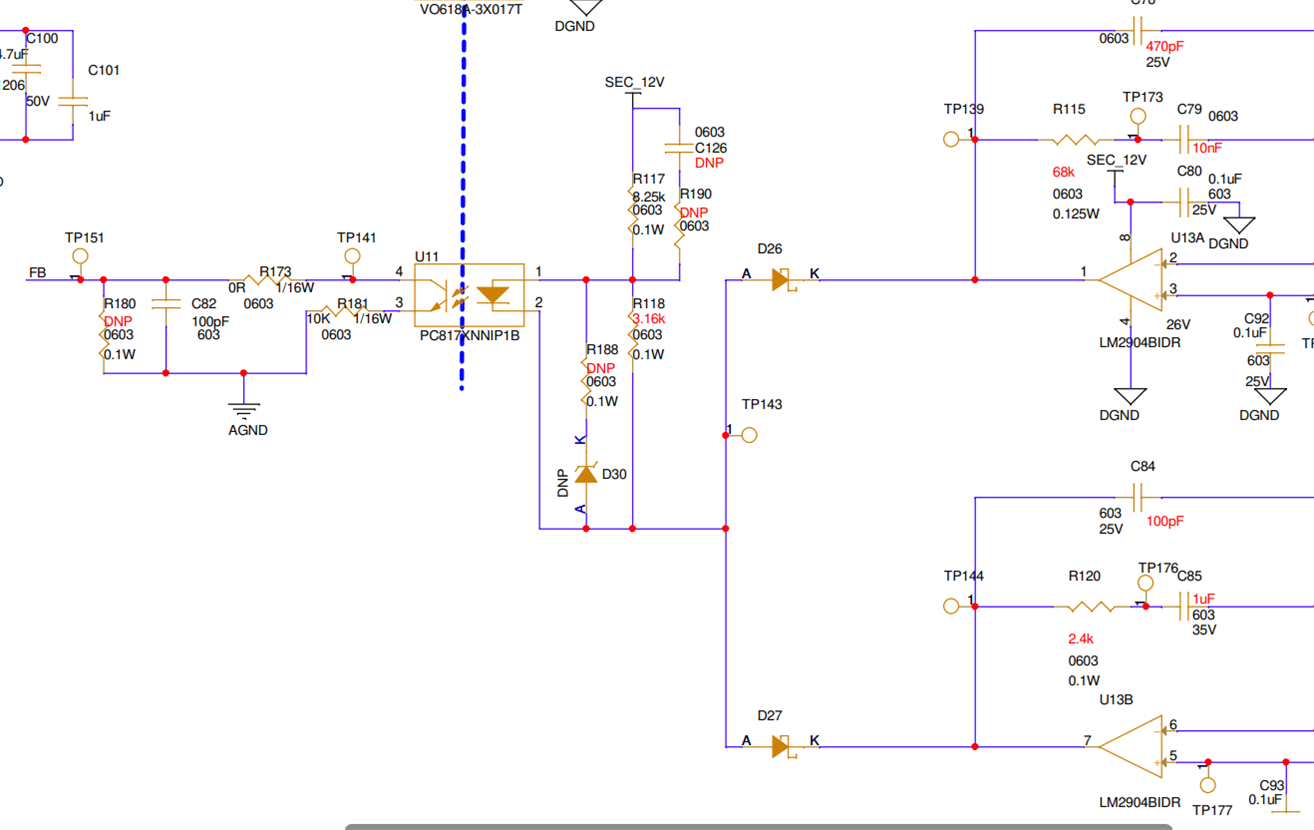Click the D27 diode symbol

(782, 746)
